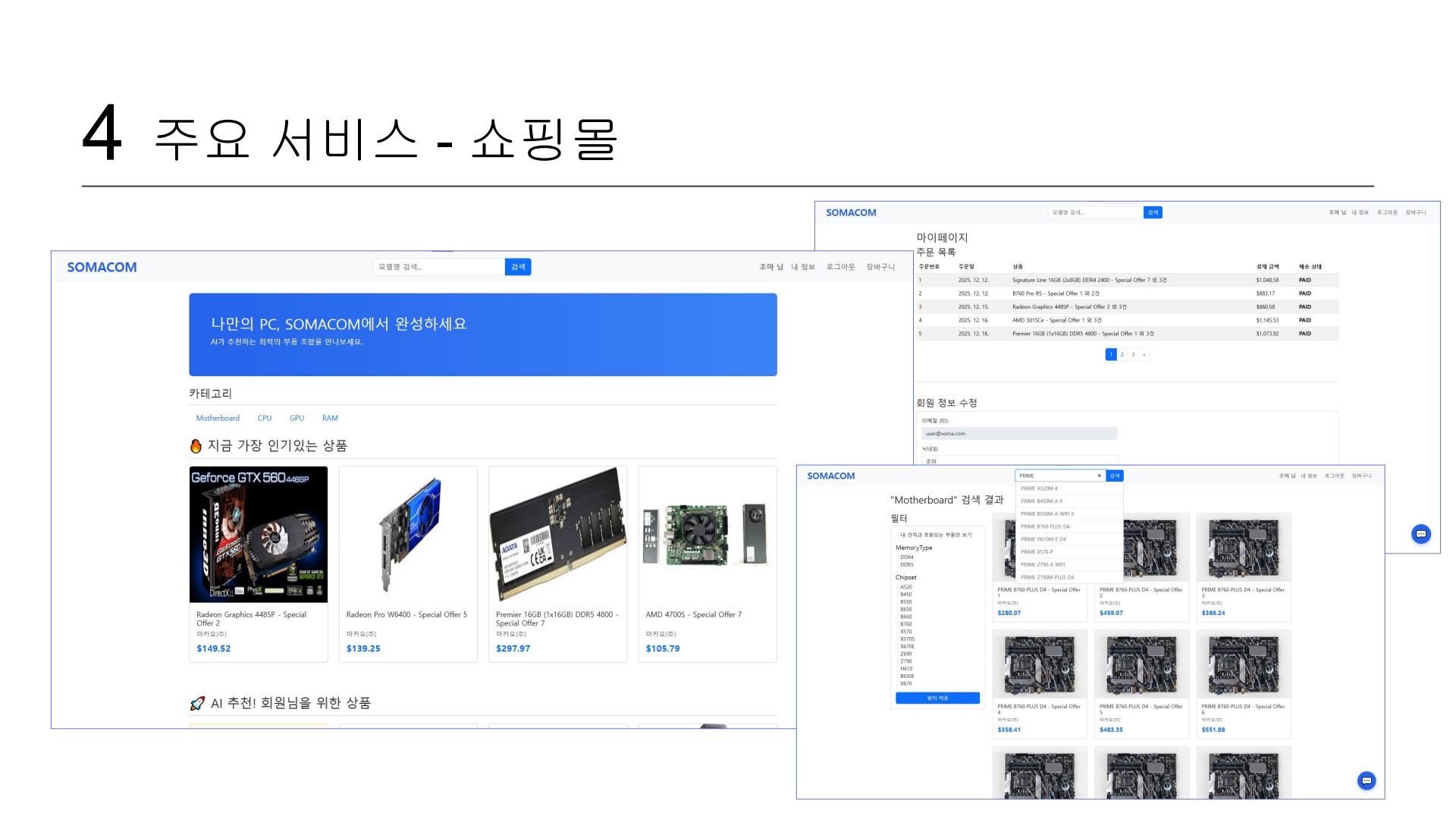Select PRIME X570-P autocomplete suggestion
This screenshot has width=1456, height=819.
coord(1037,552)
